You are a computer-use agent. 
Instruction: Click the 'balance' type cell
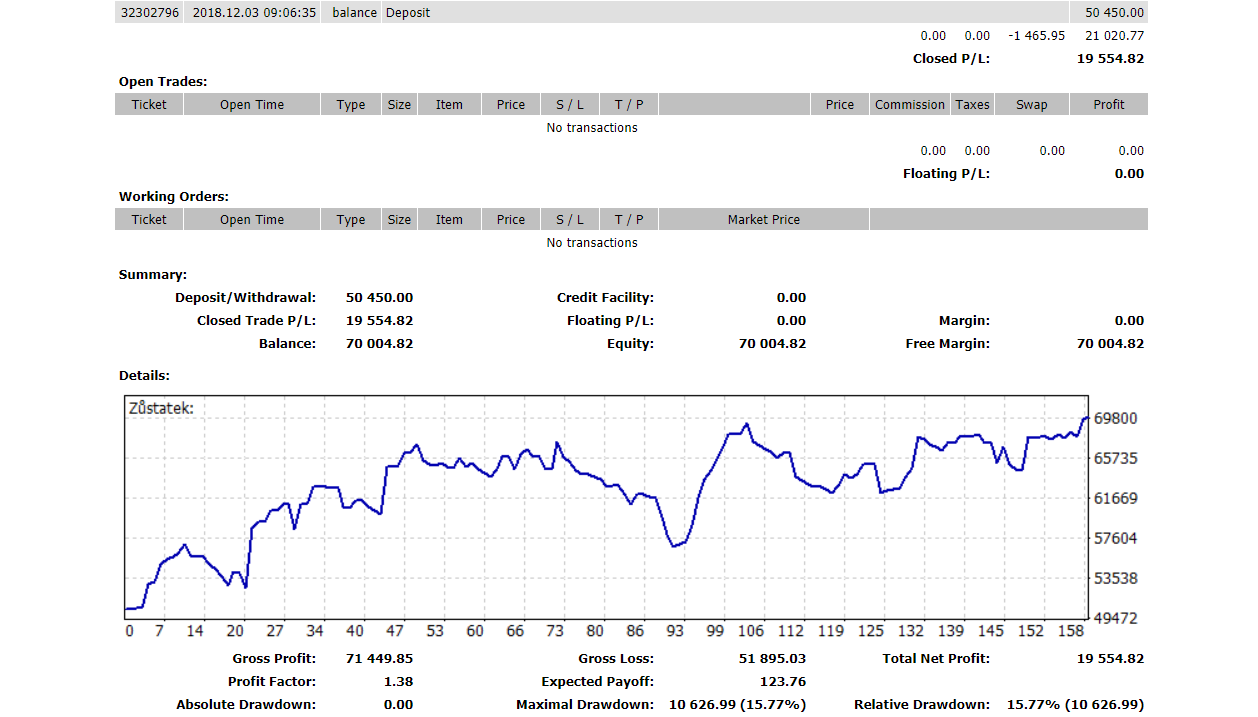pos(355,12)
